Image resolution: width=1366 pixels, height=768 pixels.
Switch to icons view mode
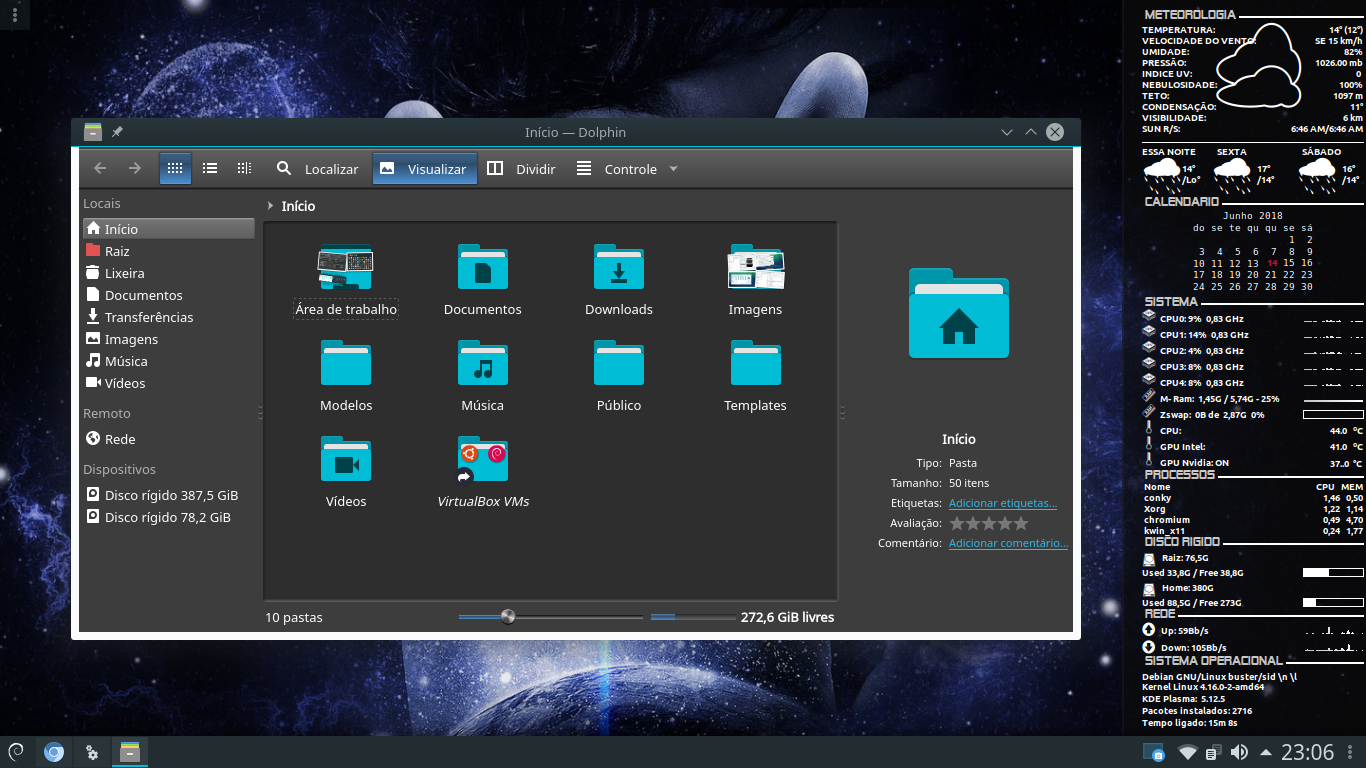[x=175, y=168]
